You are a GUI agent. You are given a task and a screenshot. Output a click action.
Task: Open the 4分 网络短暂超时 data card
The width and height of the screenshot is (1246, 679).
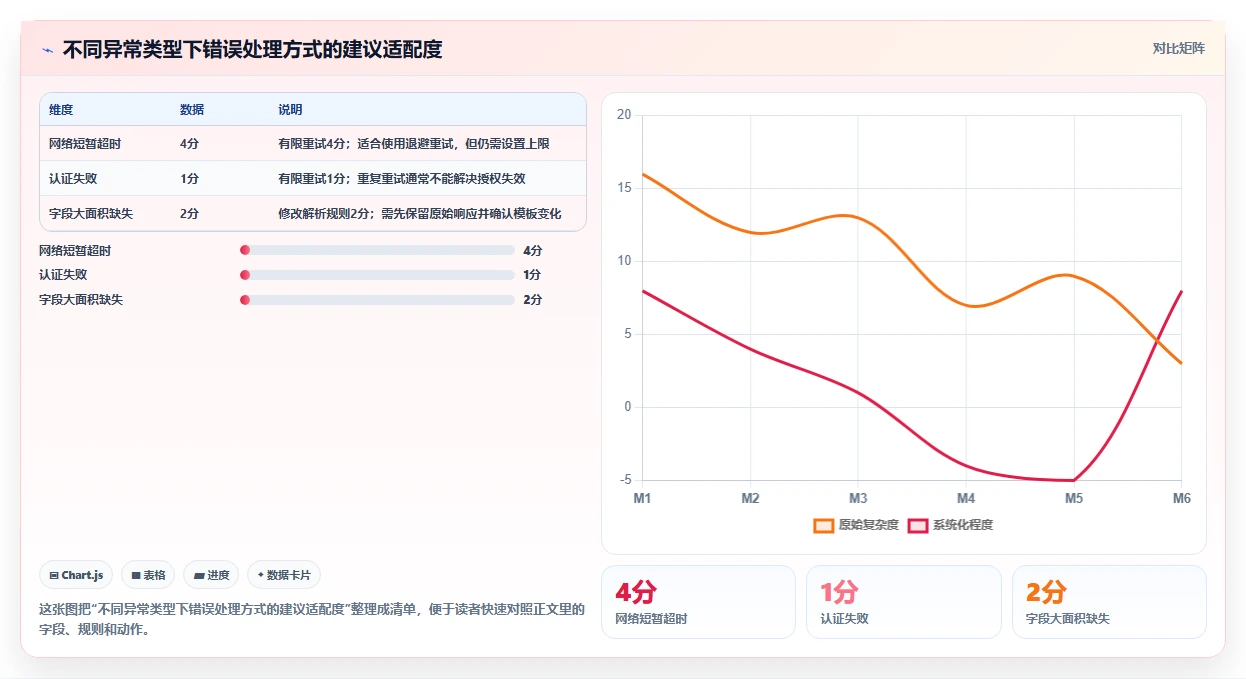pos(698,602)
